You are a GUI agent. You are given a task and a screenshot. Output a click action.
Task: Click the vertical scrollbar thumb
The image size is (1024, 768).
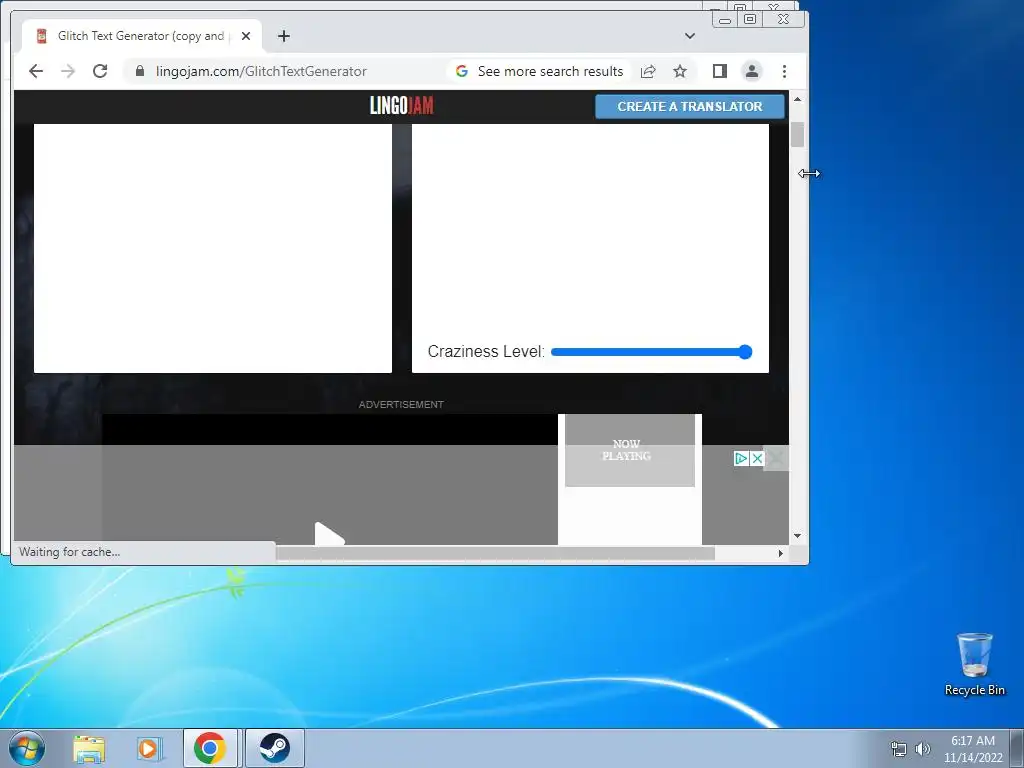797,135
